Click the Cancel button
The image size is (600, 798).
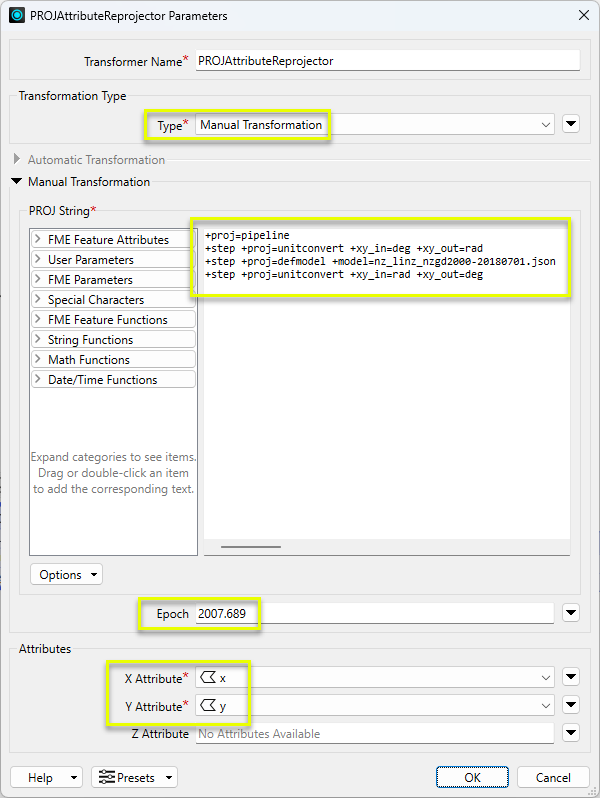(x=553, y=777)
